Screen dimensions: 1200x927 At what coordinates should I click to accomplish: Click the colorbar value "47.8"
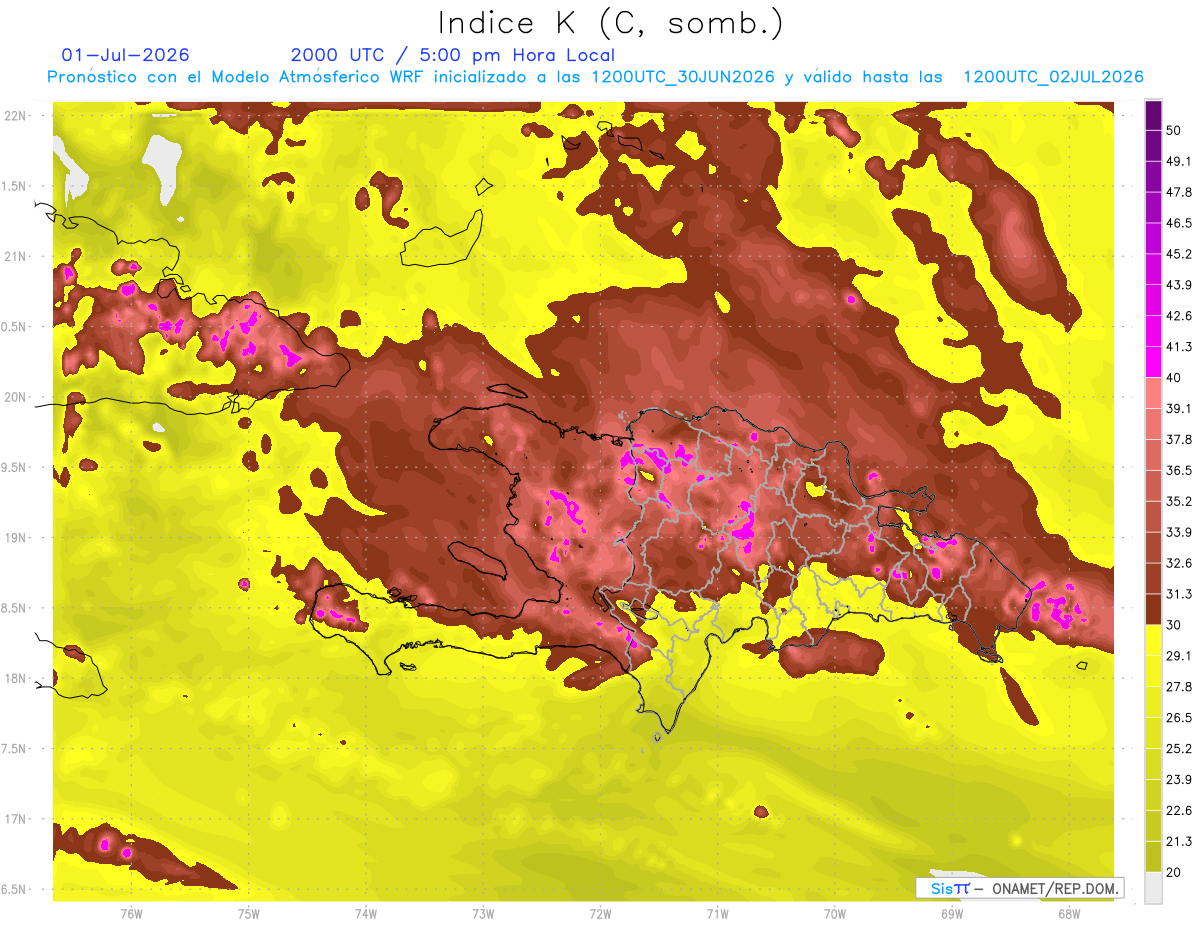(1179, 192)
